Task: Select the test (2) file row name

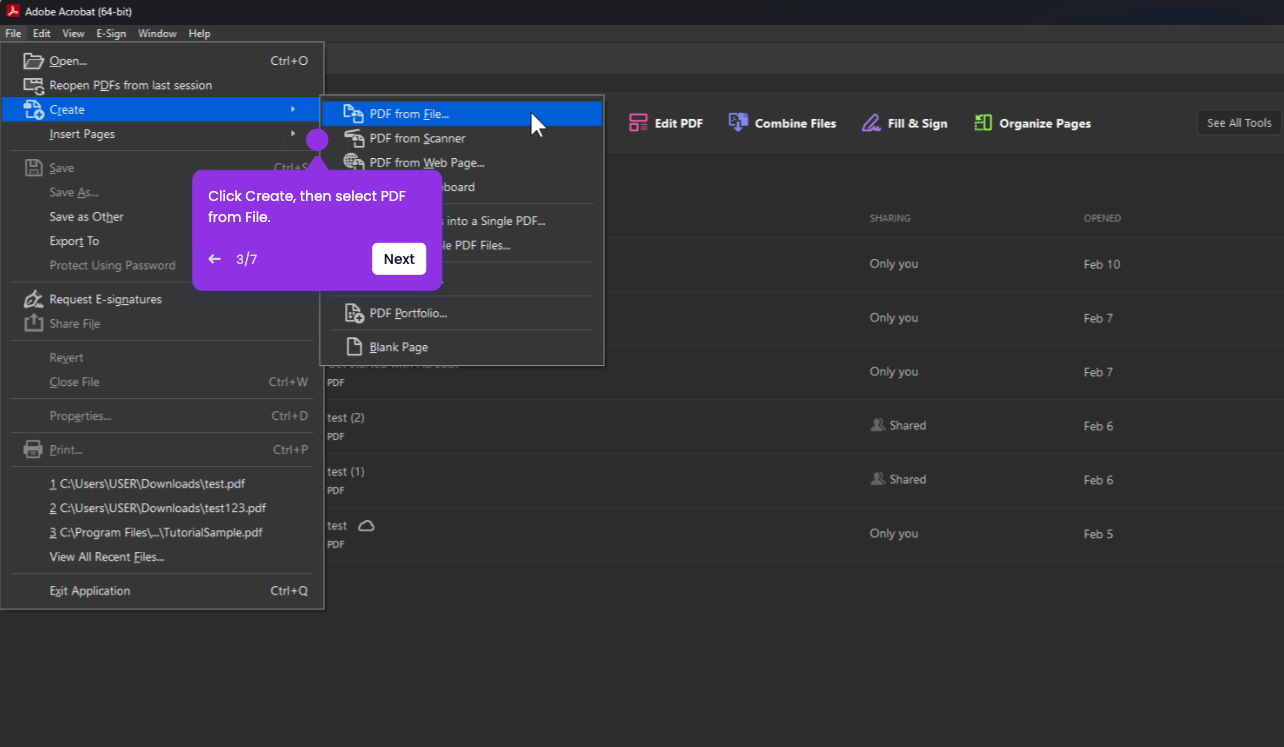Action: (x=346, y=418)
